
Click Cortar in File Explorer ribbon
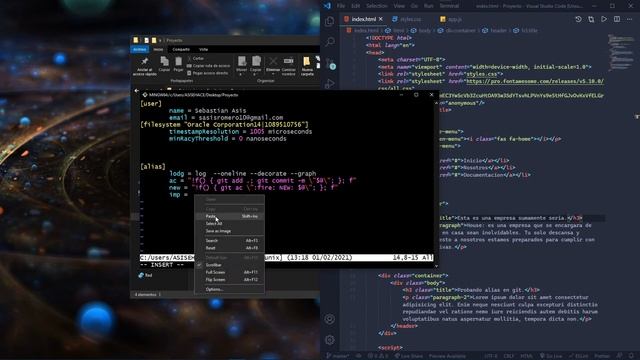click(x=196, y=59)
